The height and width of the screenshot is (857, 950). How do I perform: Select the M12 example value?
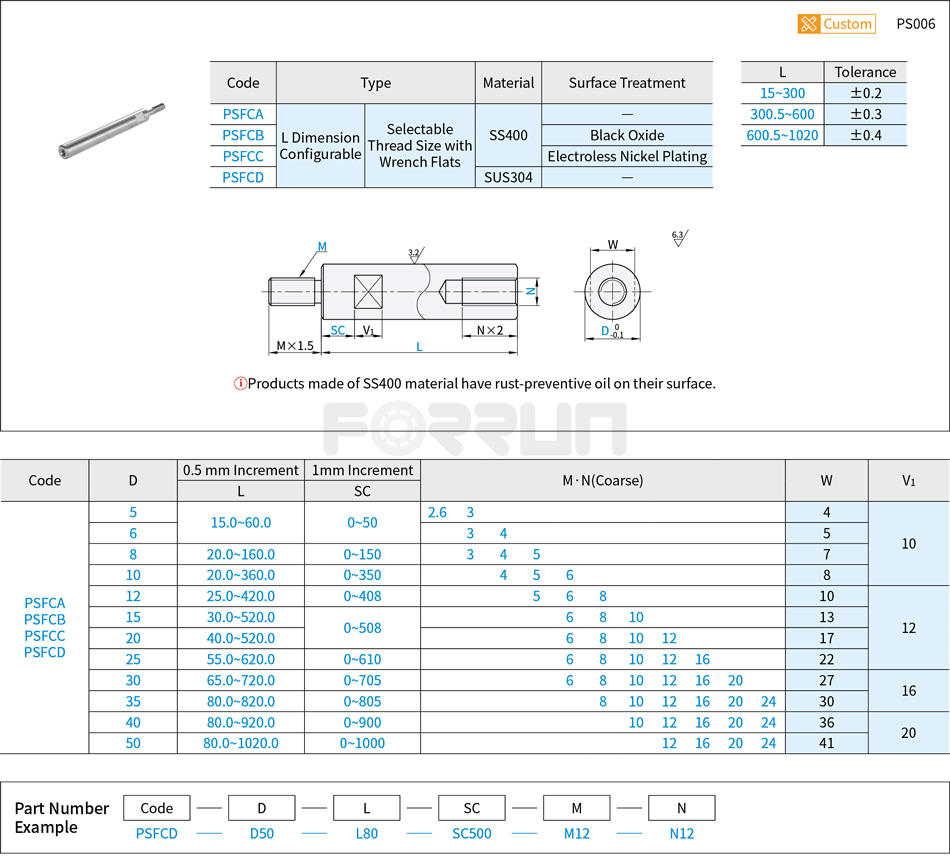click(x=576, y=832)
